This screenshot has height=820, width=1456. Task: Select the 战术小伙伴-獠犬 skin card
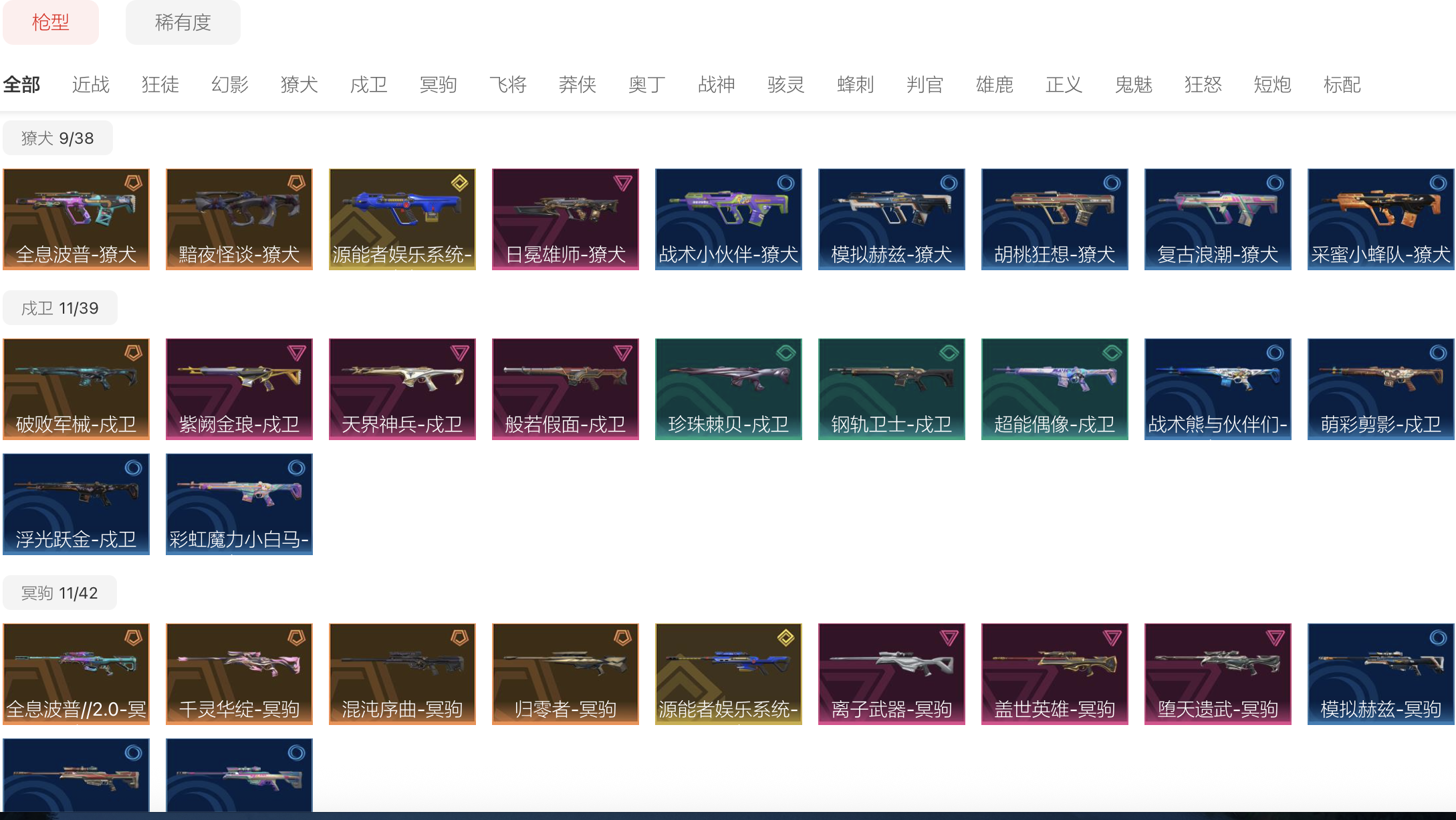click(x=729, y=219)
